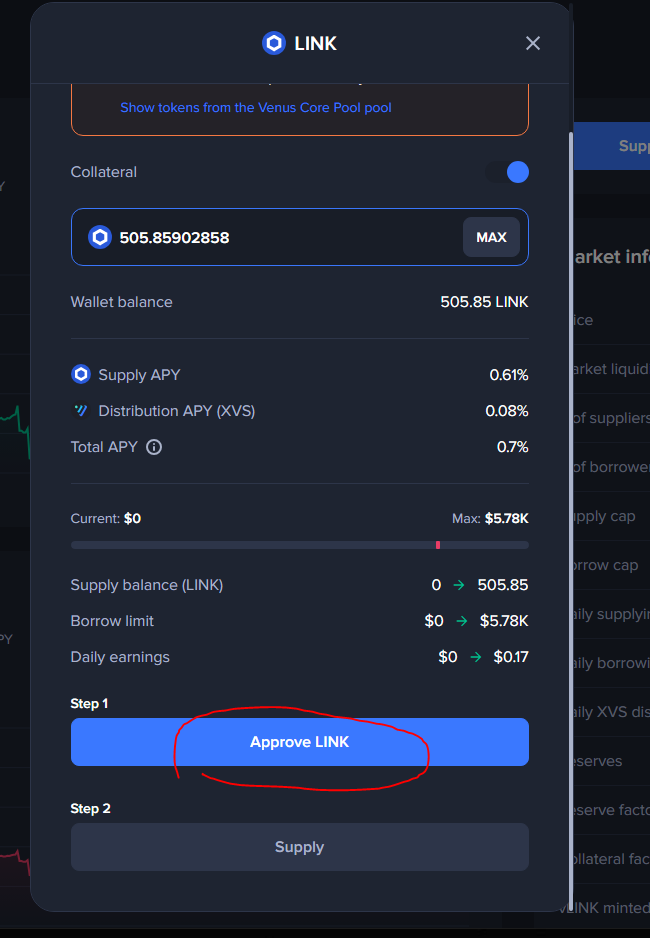Click the MAX amount button
Screen dimensions: 650x938
point(491,237)
